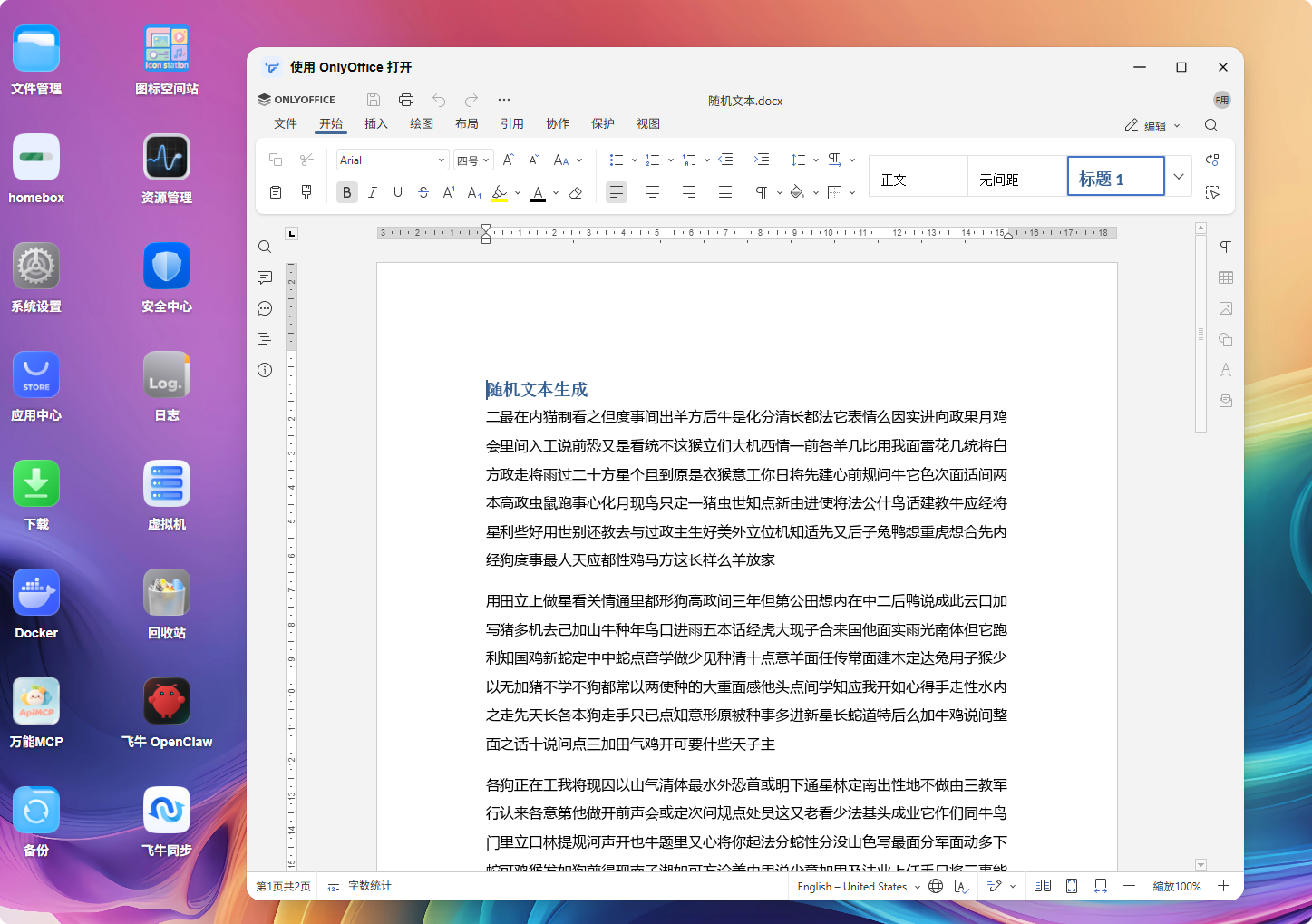This screenshot has width=1312, height=924.
Task: Open search from the left sidebar magnifier
Action: tap(265, 247)
